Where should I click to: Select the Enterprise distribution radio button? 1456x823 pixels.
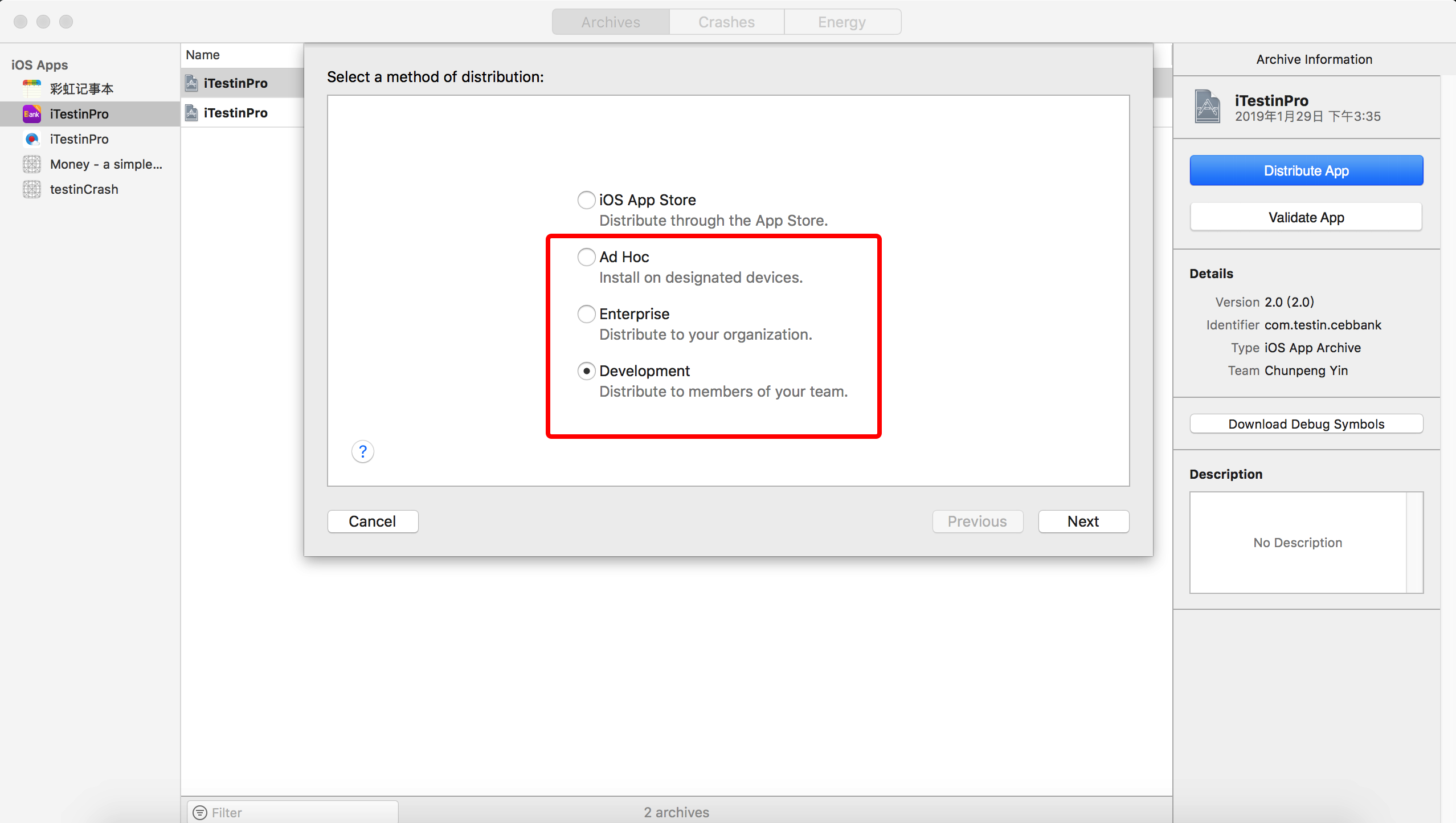coord(586,314)
